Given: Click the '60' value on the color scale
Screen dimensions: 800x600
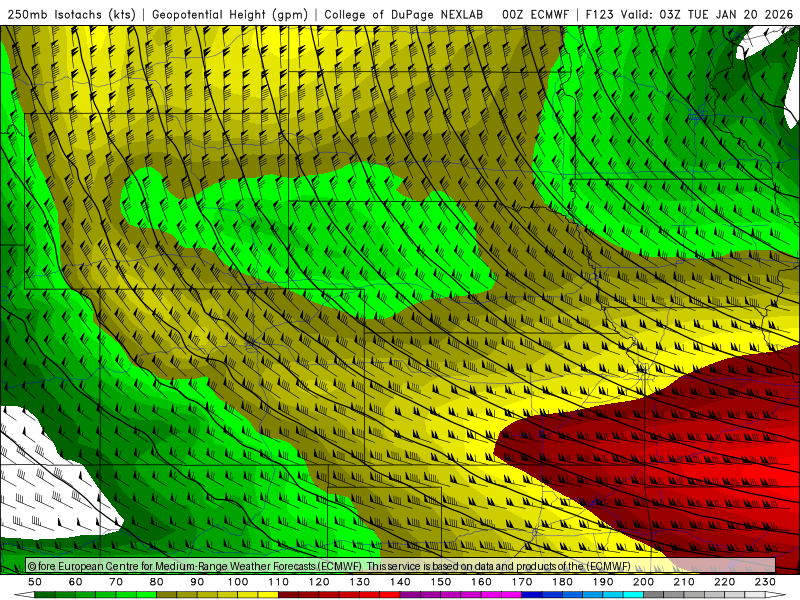Looking at the screenshot, I should pos(76,582).
